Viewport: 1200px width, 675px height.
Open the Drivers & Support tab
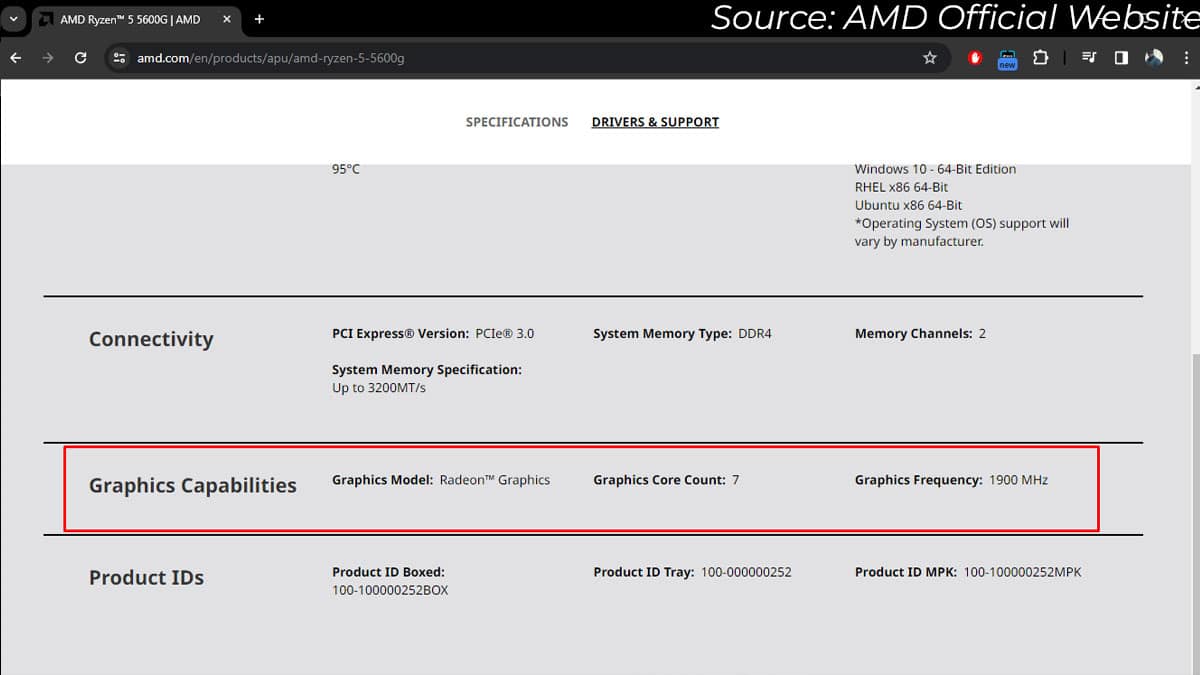[x=655, y=122]
